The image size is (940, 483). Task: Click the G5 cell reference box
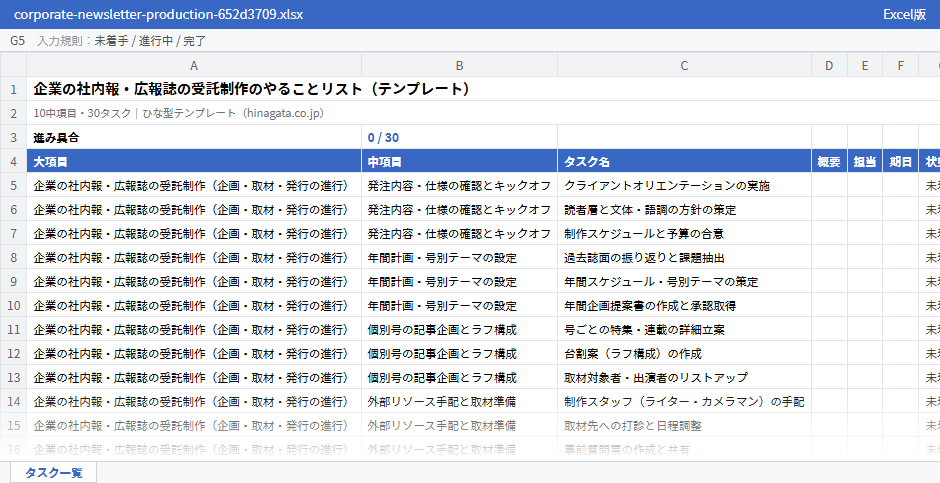tap(17, 41)
